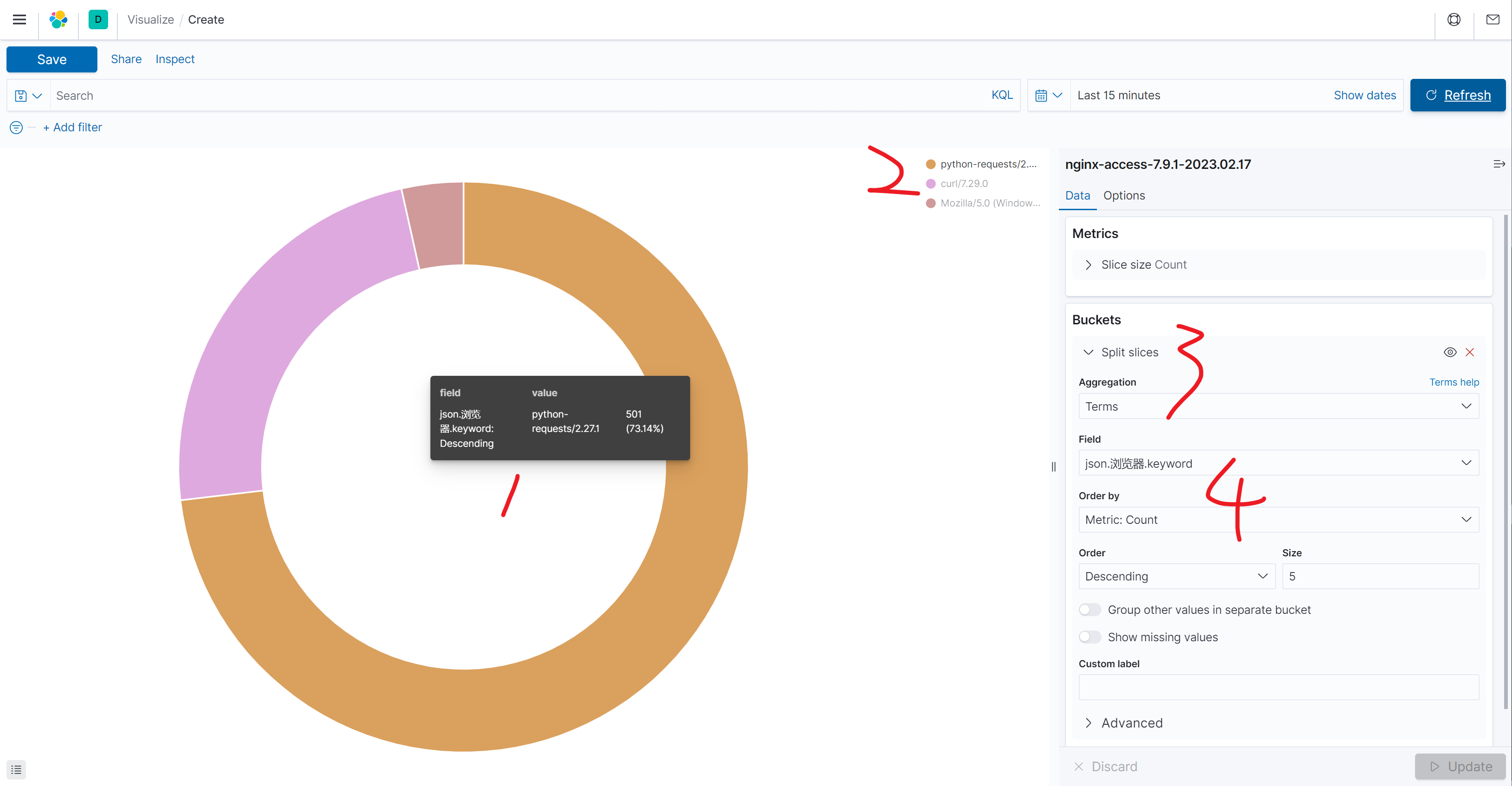Switch to the Options tab
The height and width of the screenshot is (786, 1512).
(x=1123, y=195)
